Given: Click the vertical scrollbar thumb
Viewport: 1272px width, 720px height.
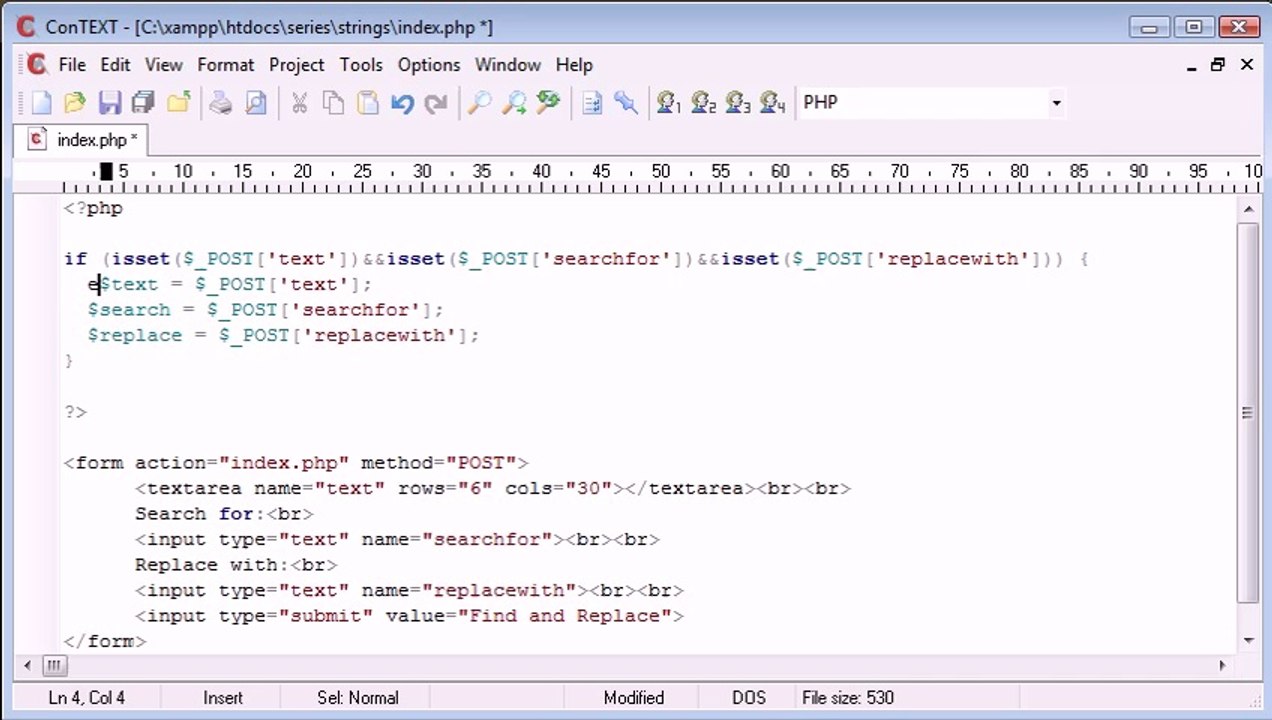Looking at the screenshot, I should click(1247, 412).
